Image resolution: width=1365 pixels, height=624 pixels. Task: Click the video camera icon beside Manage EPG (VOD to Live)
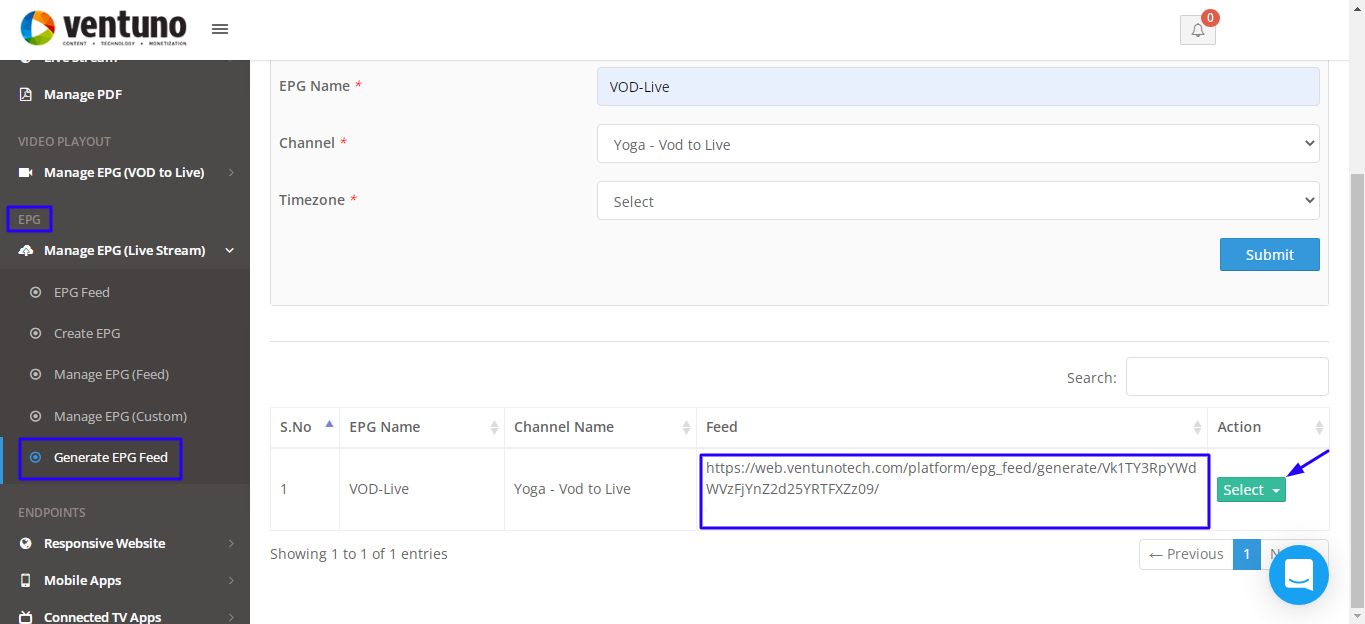[26, 173]
